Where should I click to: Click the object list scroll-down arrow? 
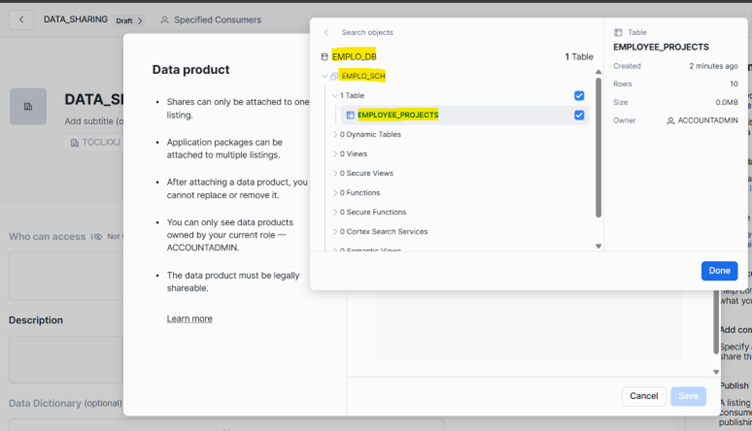pyautogui.click(x=598, y=246)
